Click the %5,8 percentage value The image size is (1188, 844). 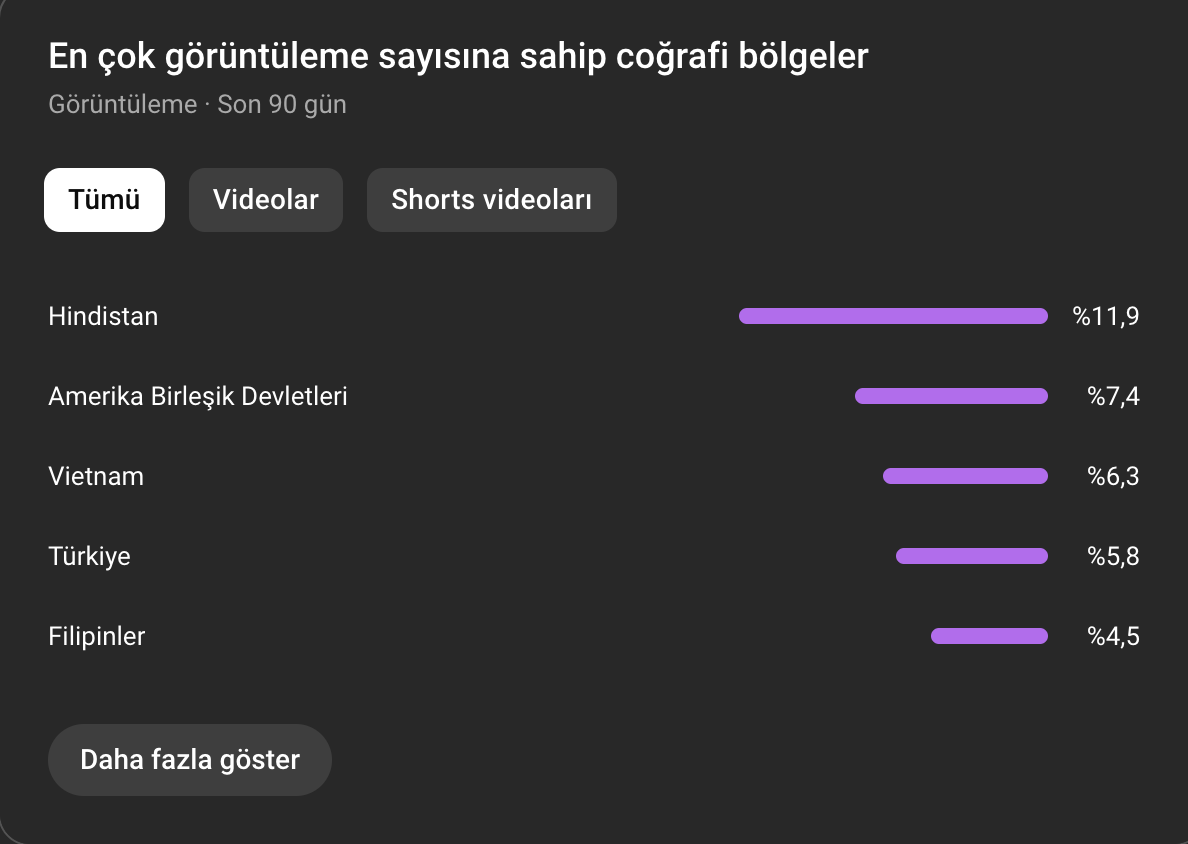pos(1113,556)
